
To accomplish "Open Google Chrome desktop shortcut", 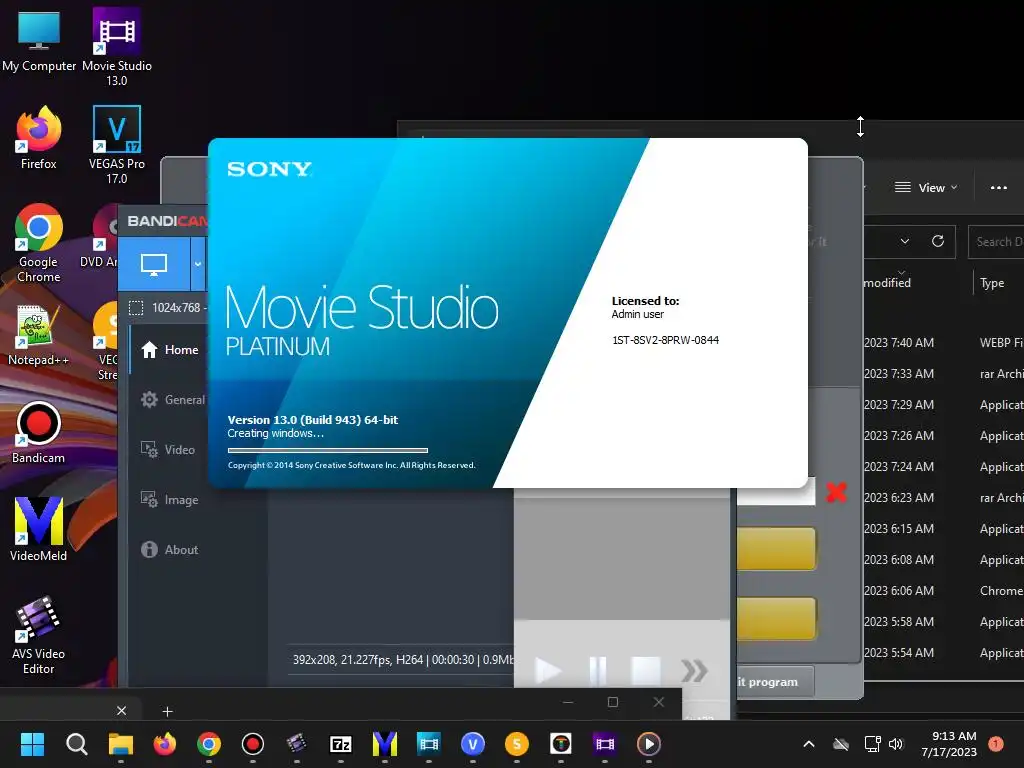I will 39,243.
